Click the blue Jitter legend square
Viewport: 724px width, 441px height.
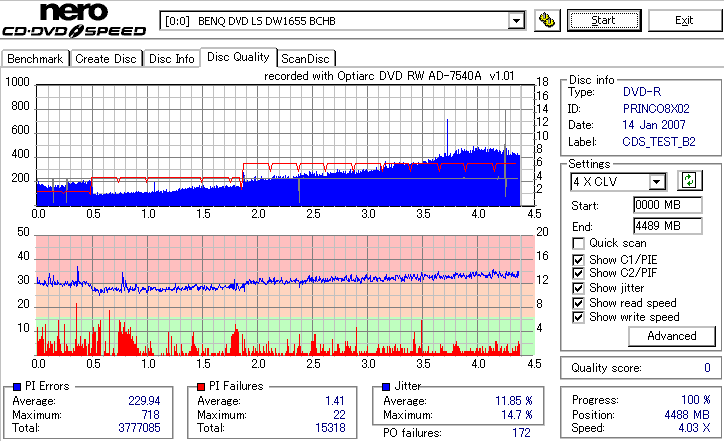tap(386, 387)
